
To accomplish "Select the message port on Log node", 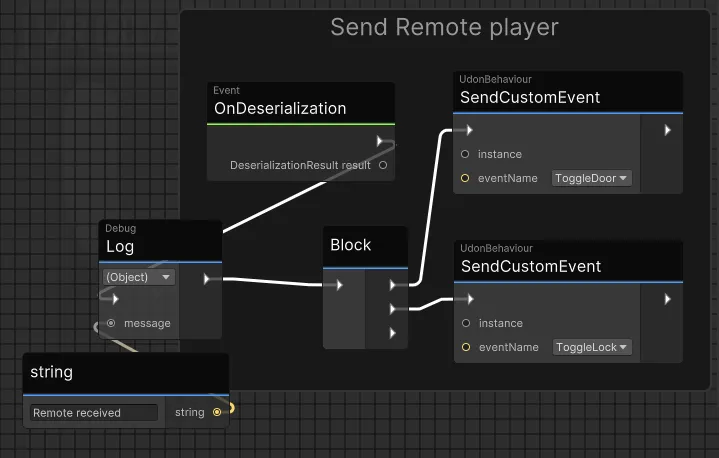I will [111, 323].
